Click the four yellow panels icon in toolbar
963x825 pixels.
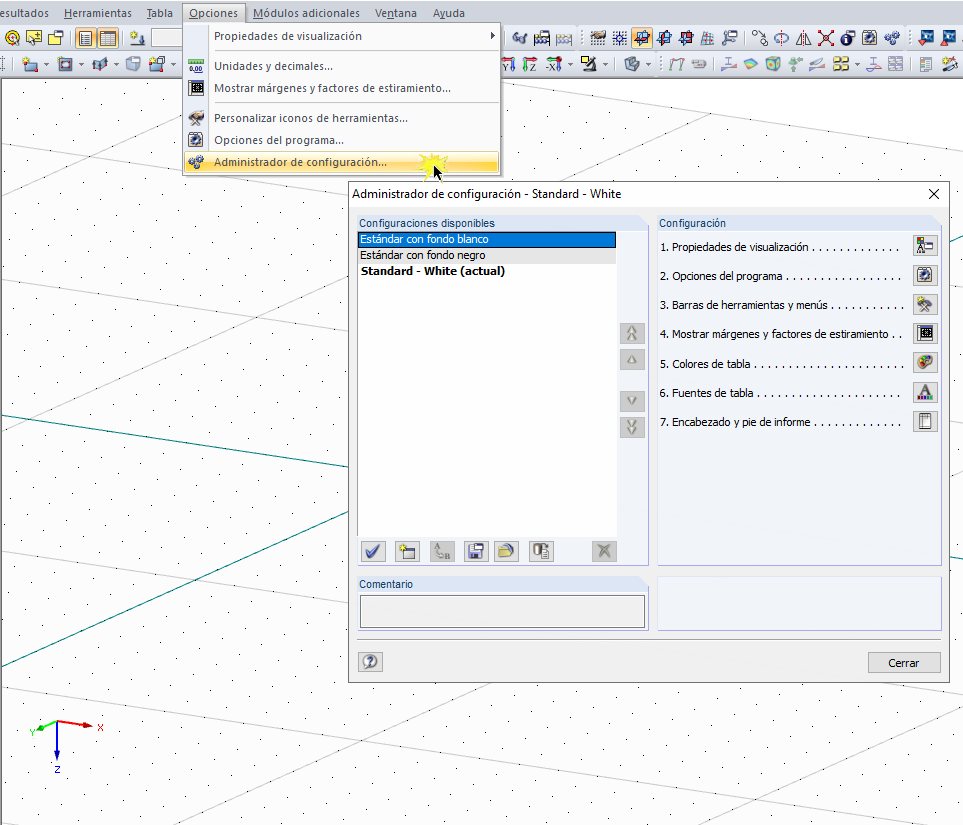coord(841,63)
